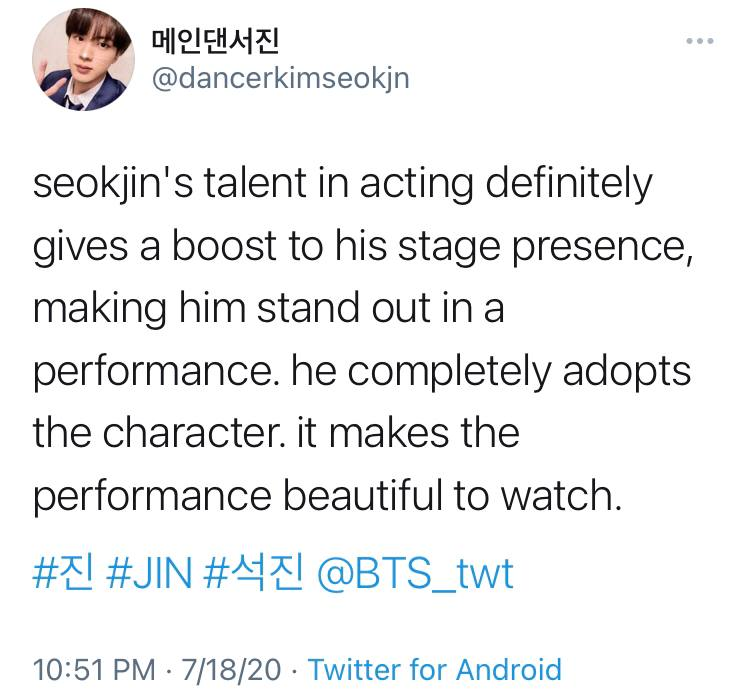Image resolution: width=750 pixels, height=695 pixels.
Task: Click the 7/18/20 date
Action: (x=231, y=669)
